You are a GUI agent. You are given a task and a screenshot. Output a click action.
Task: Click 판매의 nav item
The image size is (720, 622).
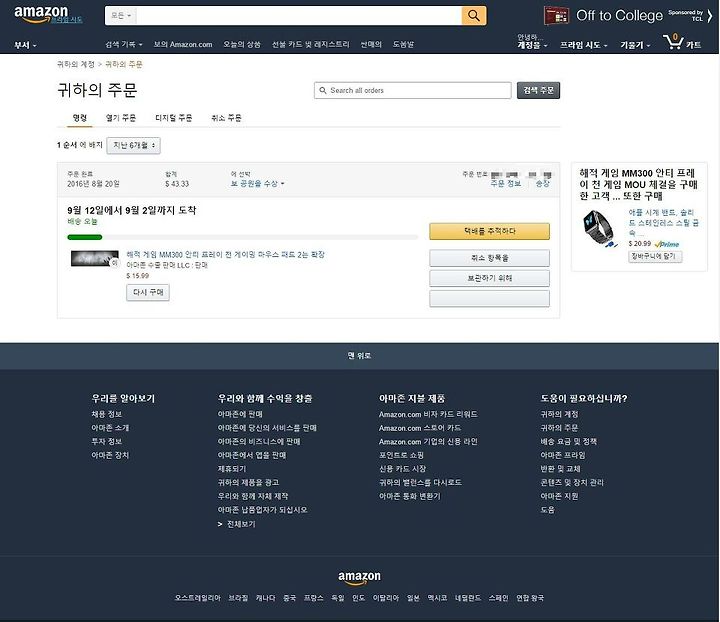click(371, 45)
